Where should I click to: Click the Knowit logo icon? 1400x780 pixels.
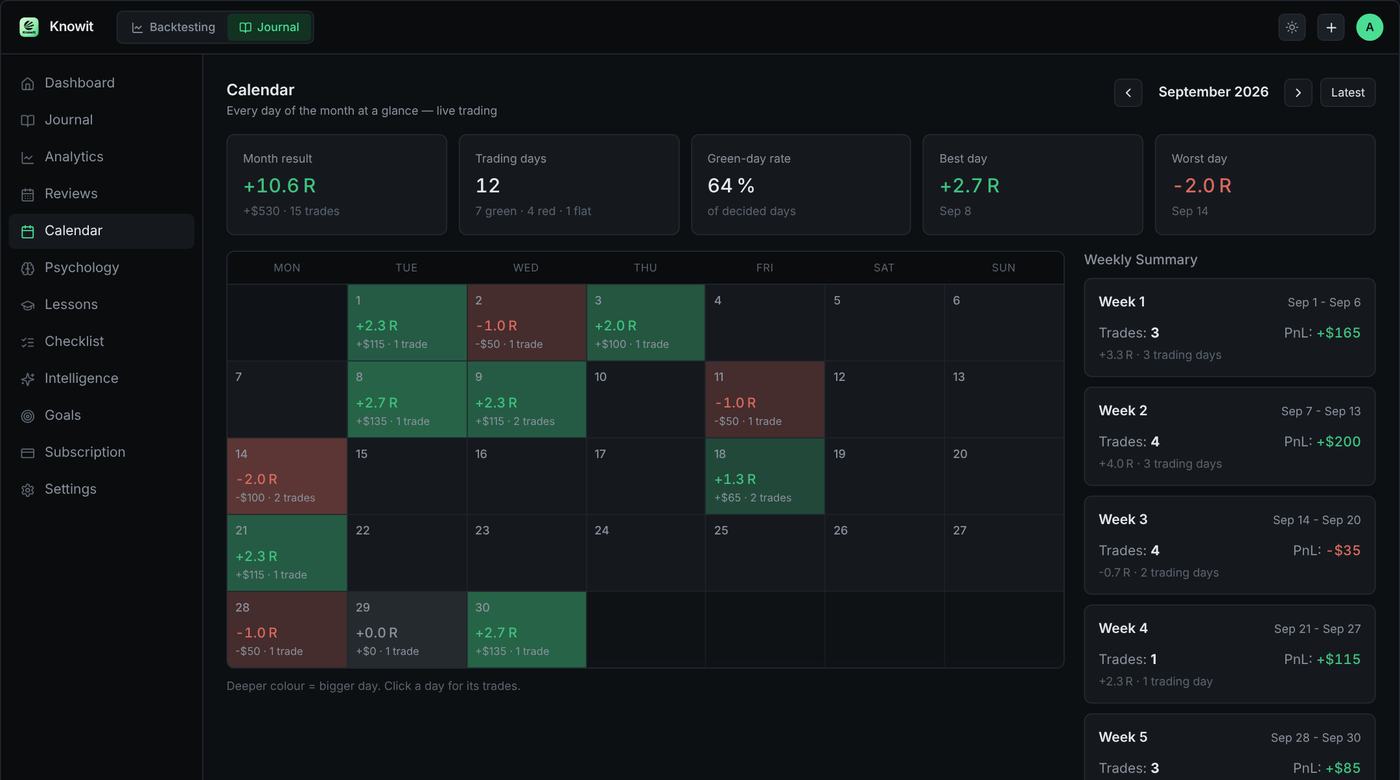tap(29, 27)
